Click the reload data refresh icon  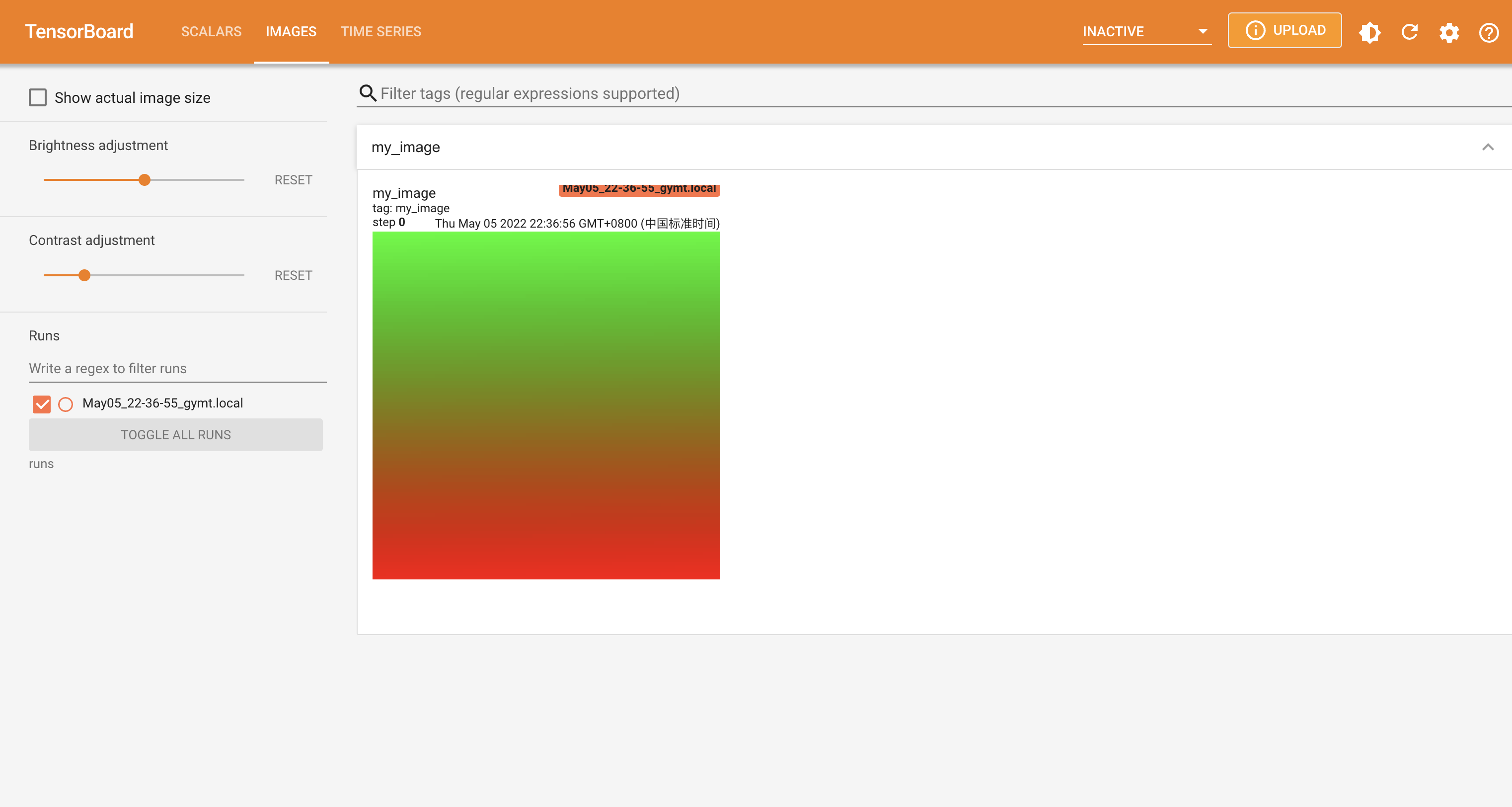pos(1409,32)
